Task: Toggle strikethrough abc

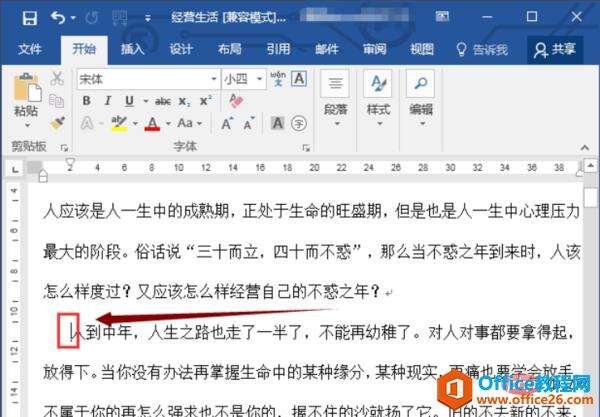Action: 163,101
